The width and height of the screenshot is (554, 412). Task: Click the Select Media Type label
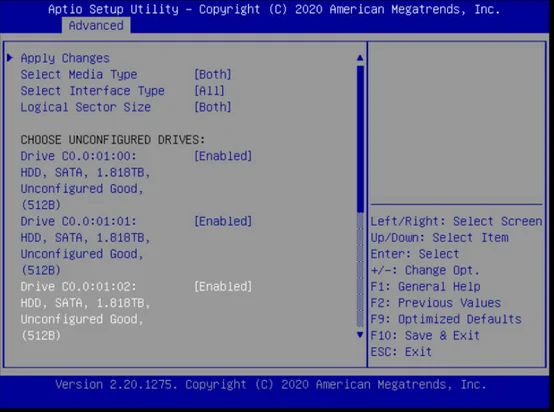[x=79, y=75]
